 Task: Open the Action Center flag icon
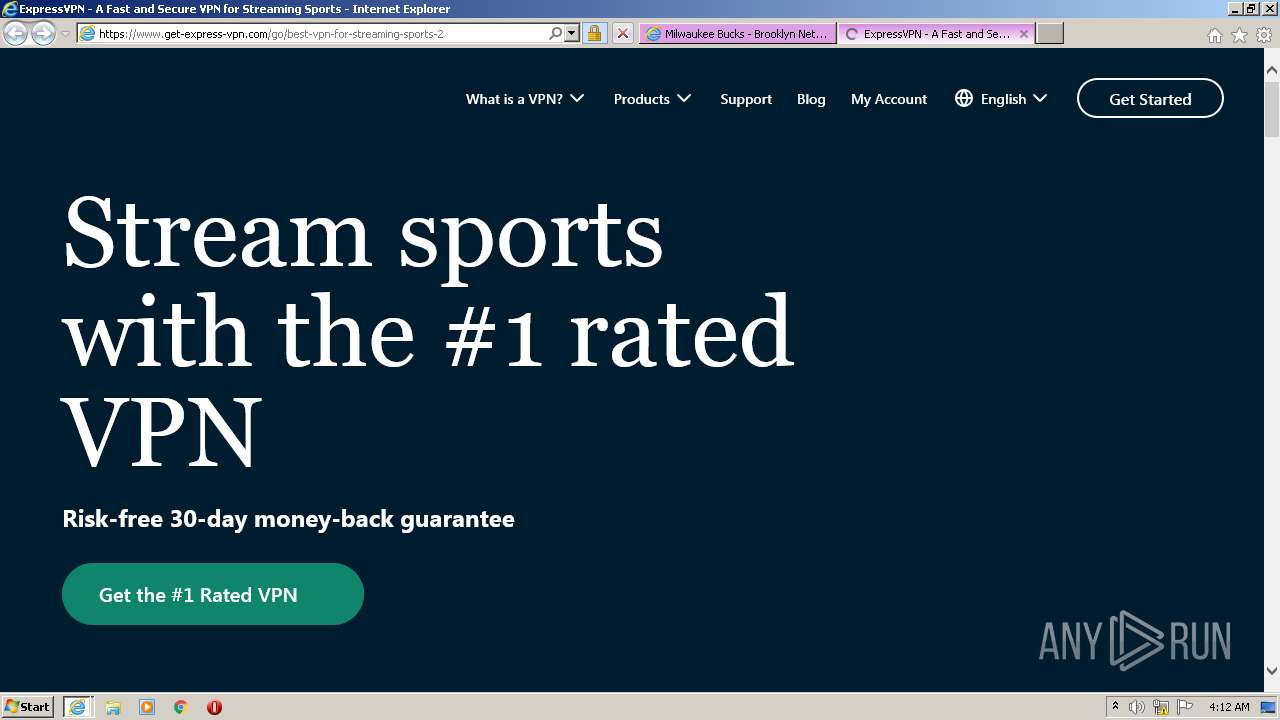(1185, 707)
